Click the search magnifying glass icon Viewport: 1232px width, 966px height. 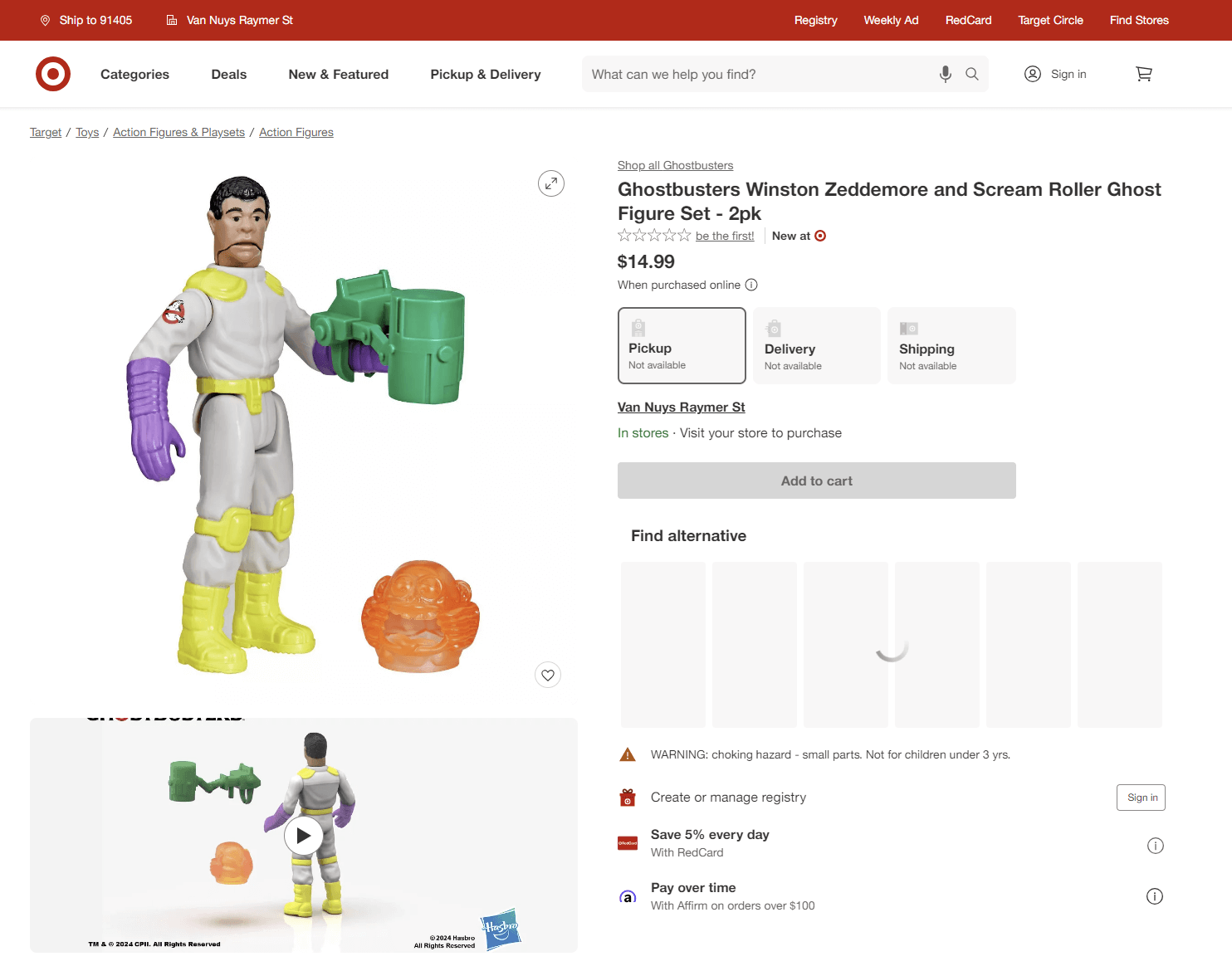971,74
